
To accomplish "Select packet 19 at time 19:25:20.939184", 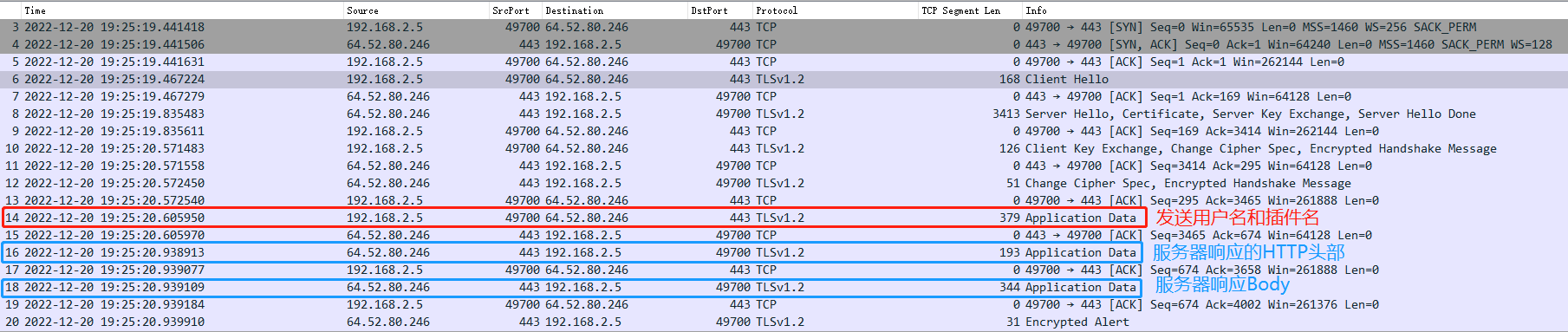I will click(x=784, y=304).
